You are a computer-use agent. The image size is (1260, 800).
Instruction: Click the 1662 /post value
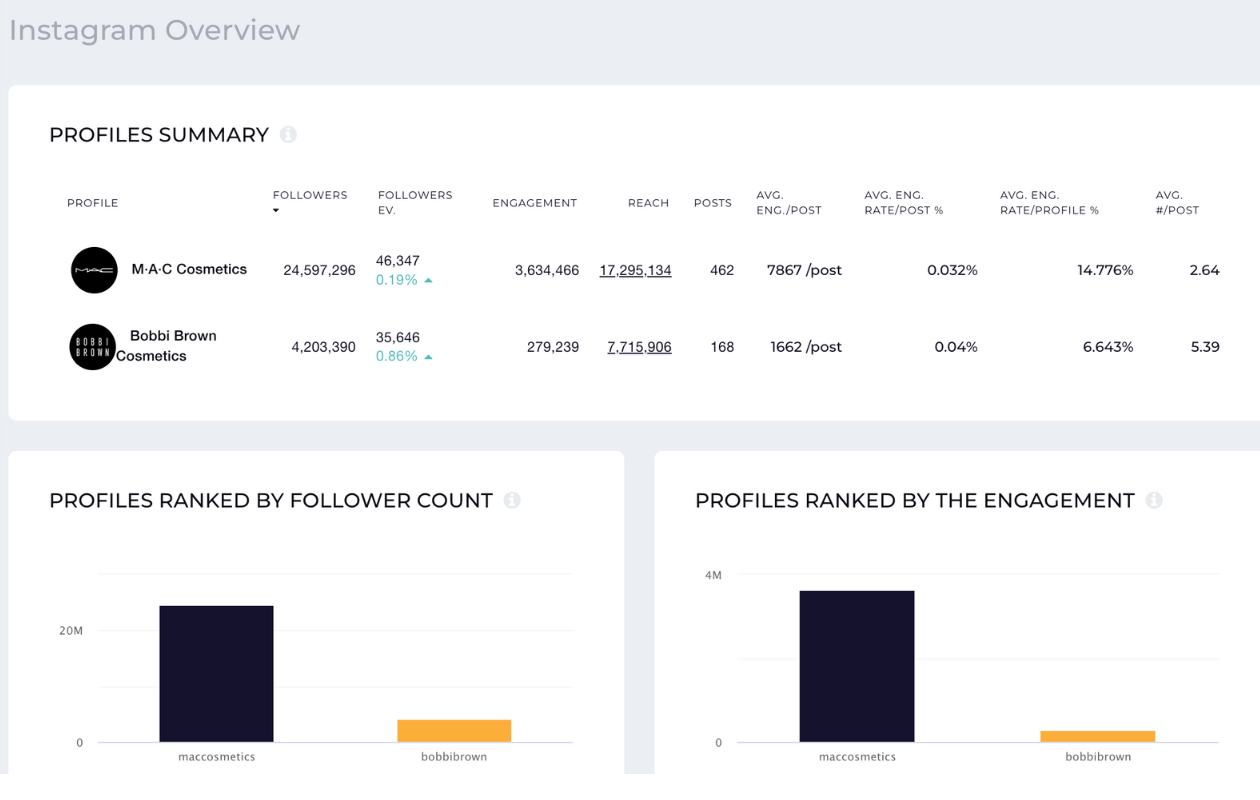click(x=806, y=347)
